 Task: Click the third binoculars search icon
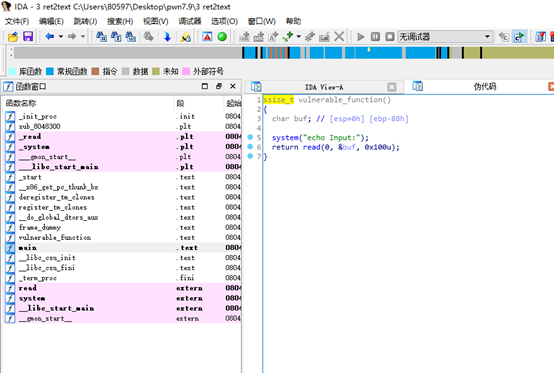[x=130, y=36]
